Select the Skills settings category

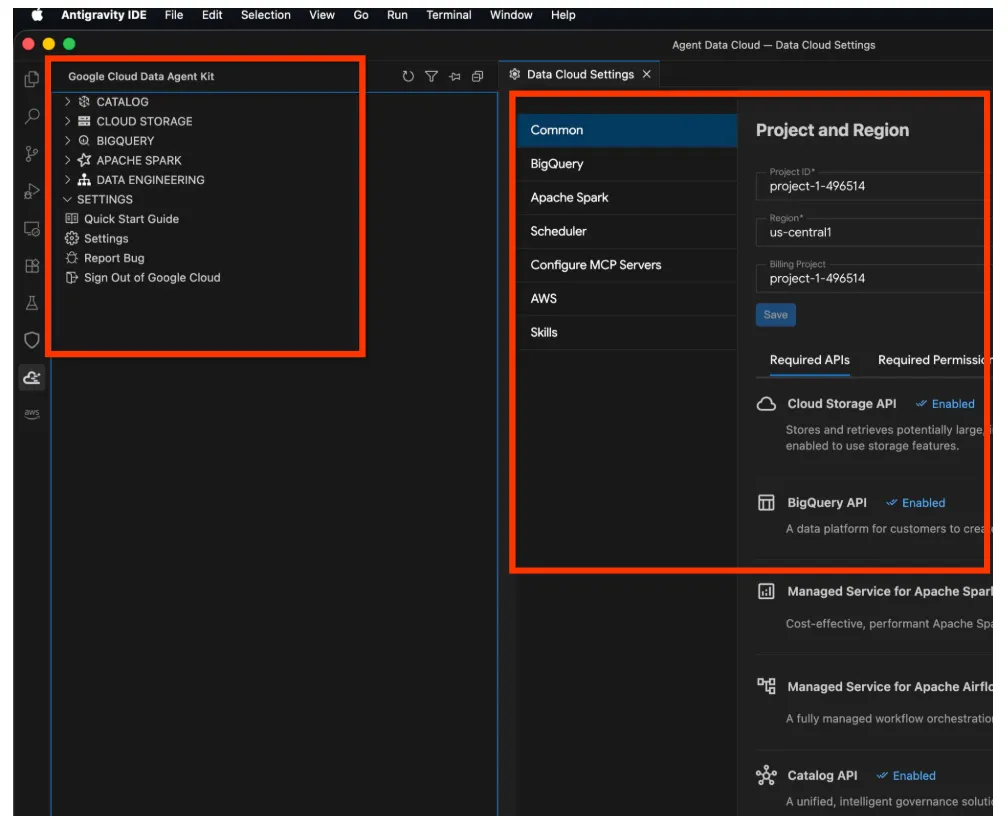click(627, 332)
